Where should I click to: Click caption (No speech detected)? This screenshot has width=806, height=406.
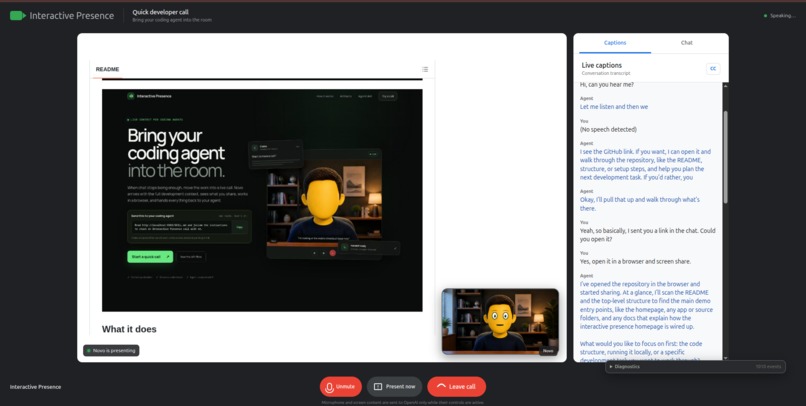[x=608, y=130]
